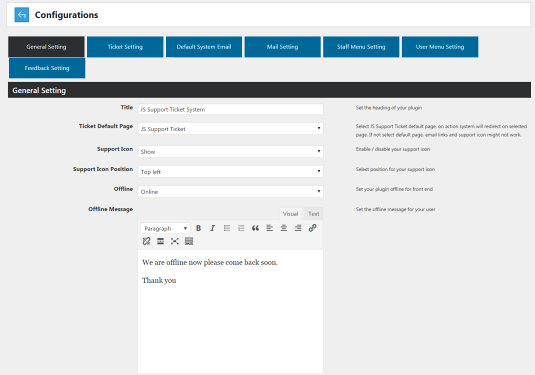The width and height of the screenshot is (535, 375).
Task: Toggle italic formatting in the editor
Action: [213, 228]
